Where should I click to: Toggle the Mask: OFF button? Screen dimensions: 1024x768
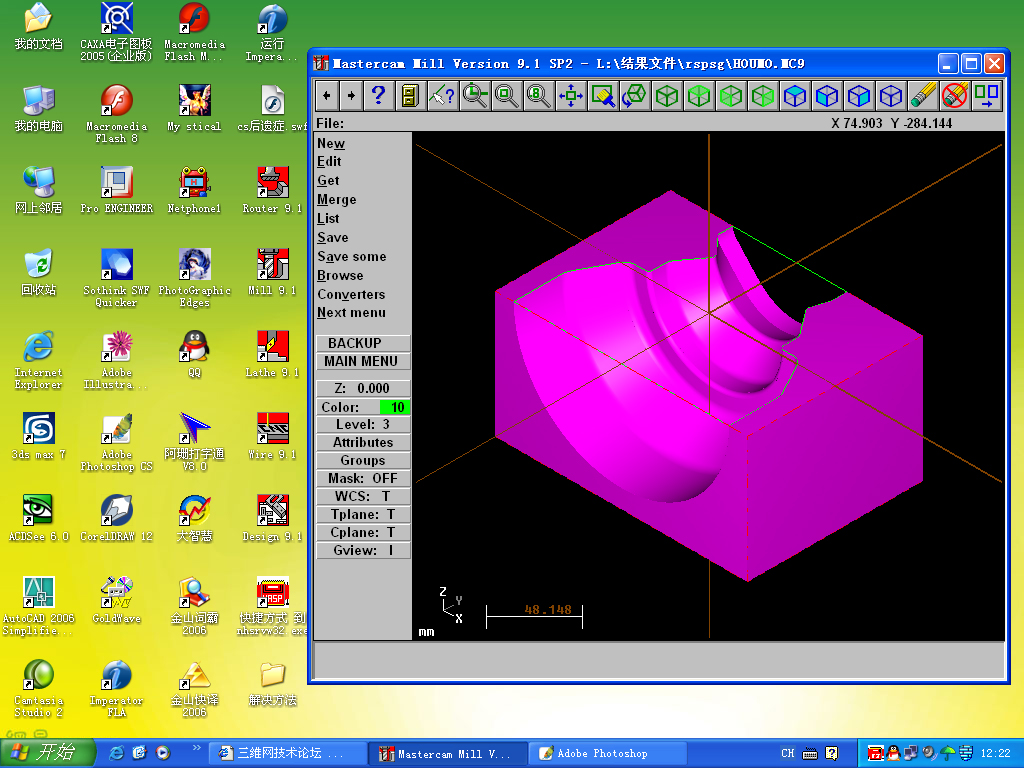tap(363, 478)
